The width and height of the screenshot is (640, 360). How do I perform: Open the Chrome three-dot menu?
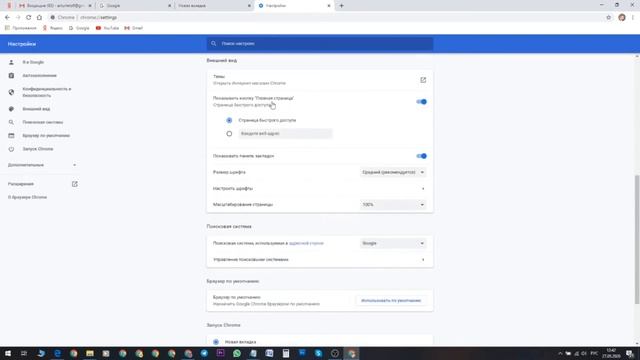point(633,18)
